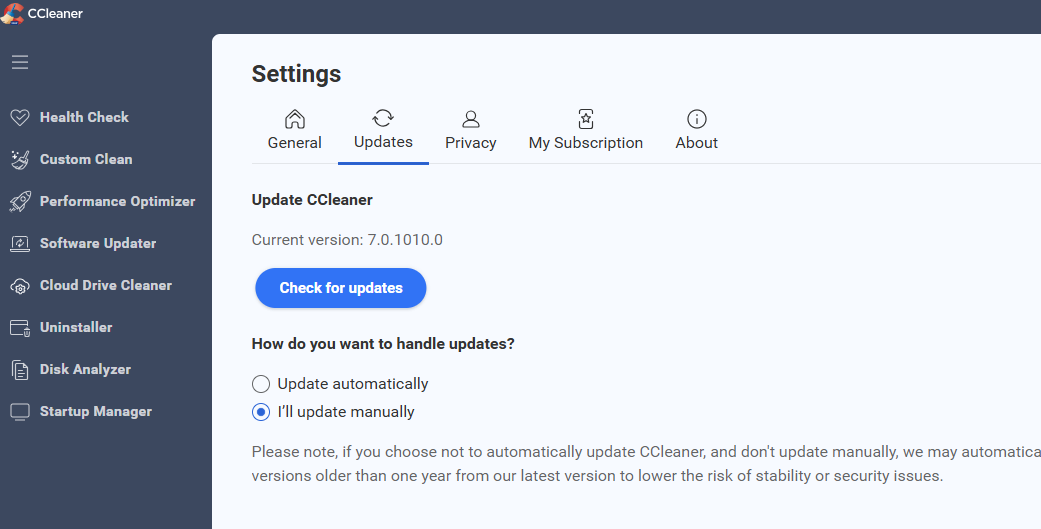This screenshot has width=1041, height=529.
Task: Select the Update automatically radio option
Action: [261, 384]
